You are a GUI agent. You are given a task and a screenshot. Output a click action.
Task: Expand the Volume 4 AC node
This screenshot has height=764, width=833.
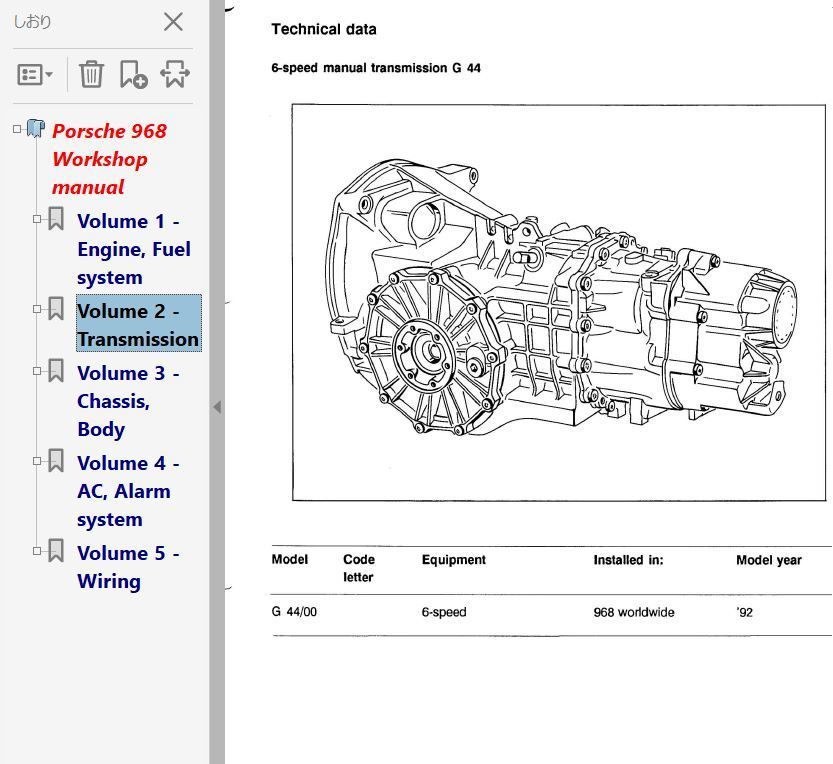[37, 461]
